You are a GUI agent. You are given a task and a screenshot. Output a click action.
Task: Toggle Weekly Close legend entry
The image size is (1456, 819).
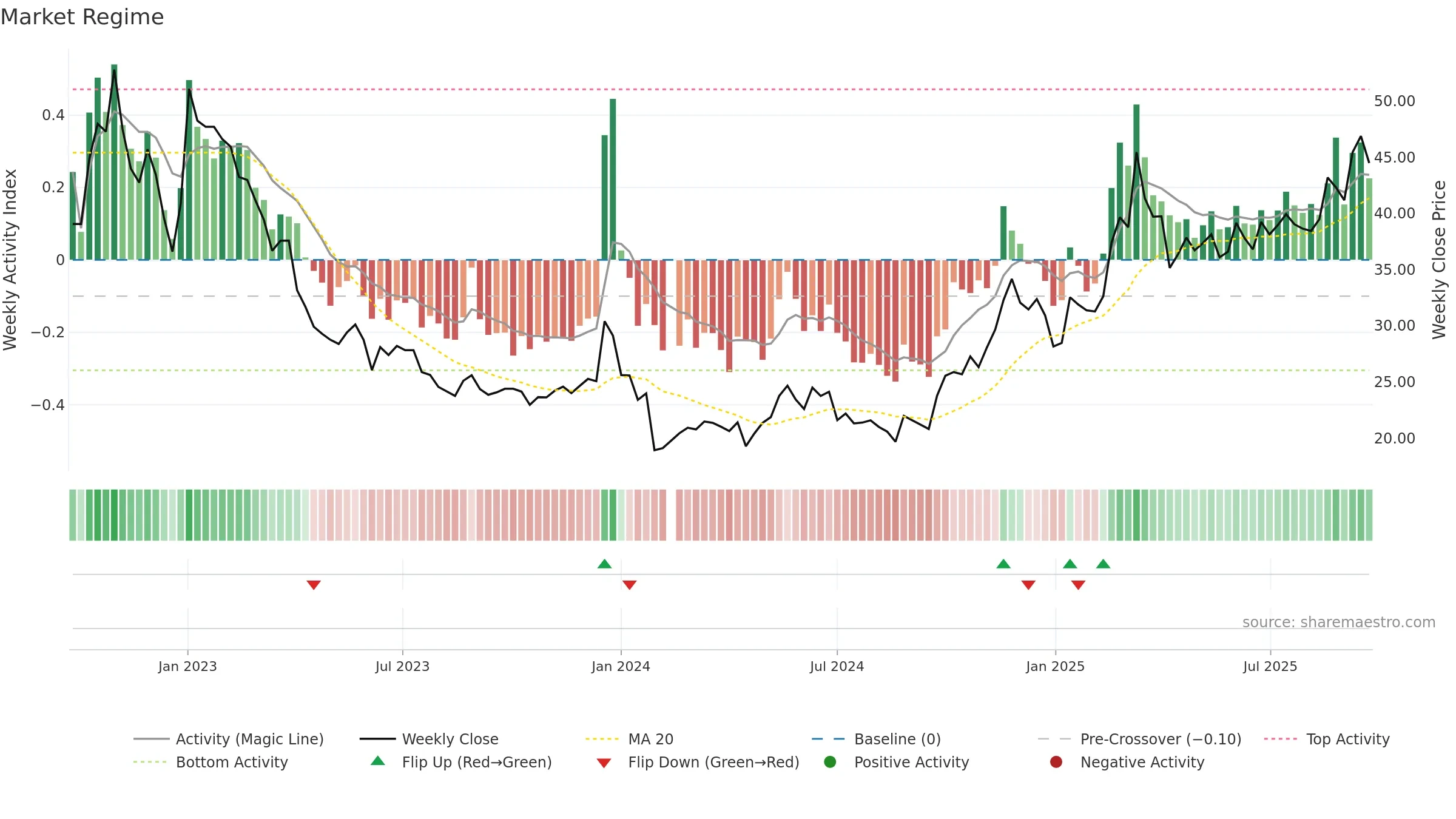pyautogui.click(x=429, y=739)
